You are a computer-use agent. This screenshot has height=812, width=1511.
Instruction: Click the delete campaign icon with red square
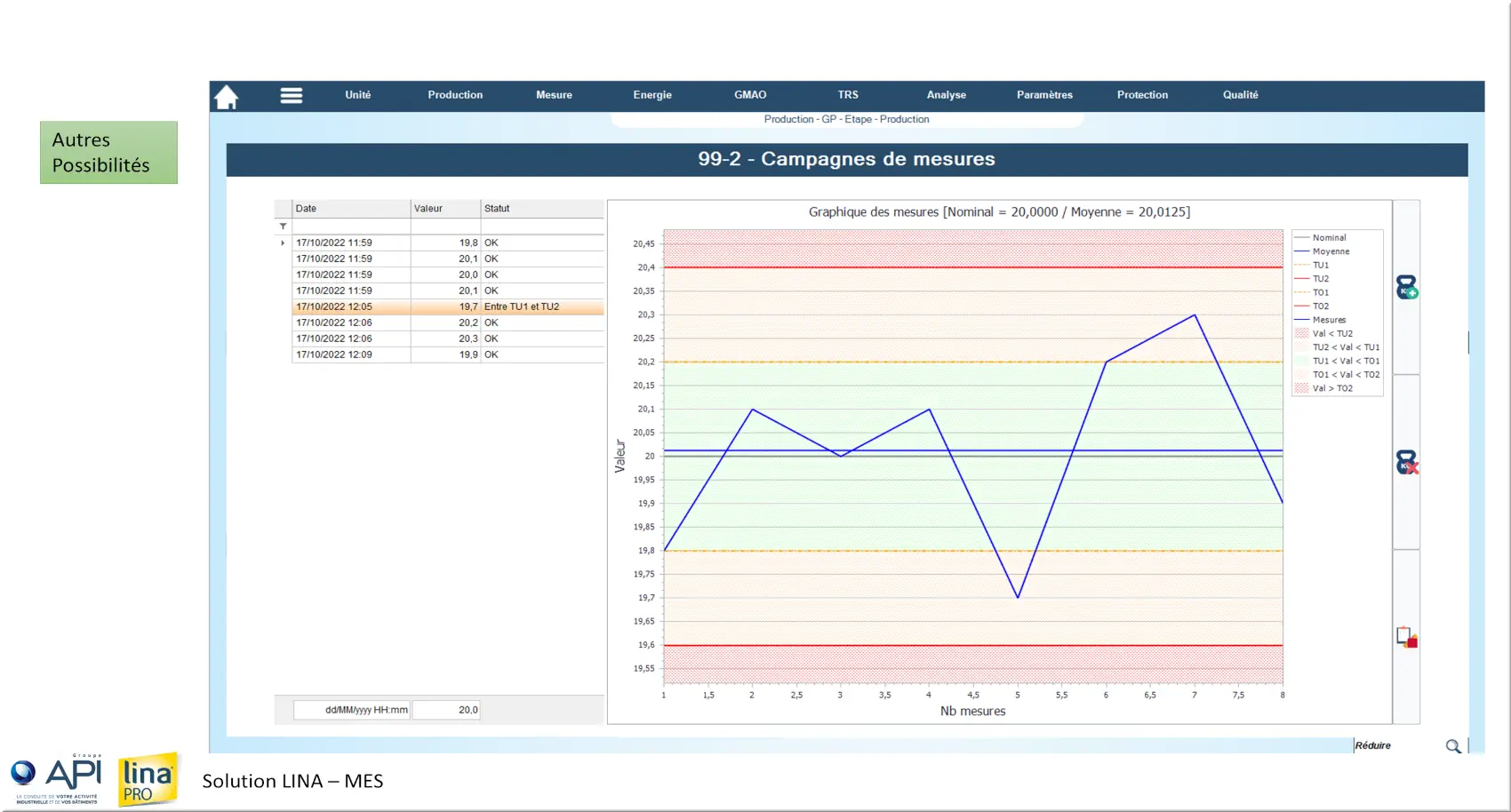1406,637
